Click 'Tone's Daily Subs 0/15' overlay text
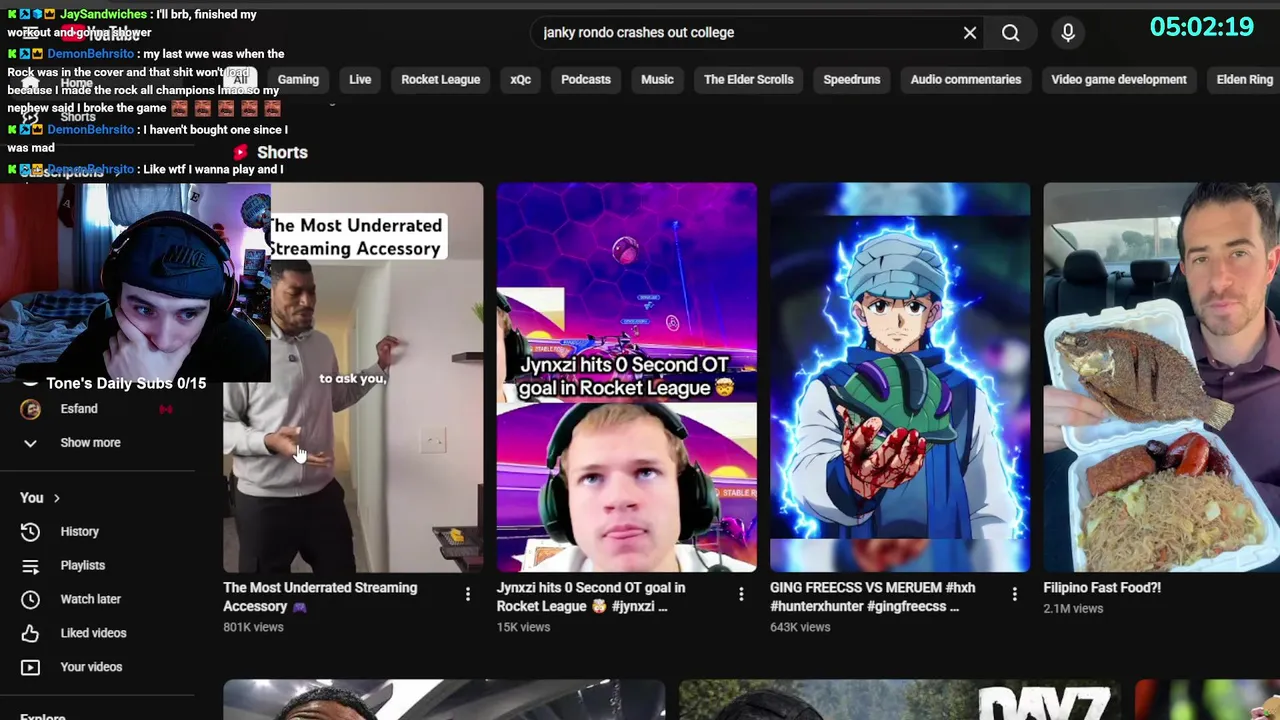 (x=126, y=383)
